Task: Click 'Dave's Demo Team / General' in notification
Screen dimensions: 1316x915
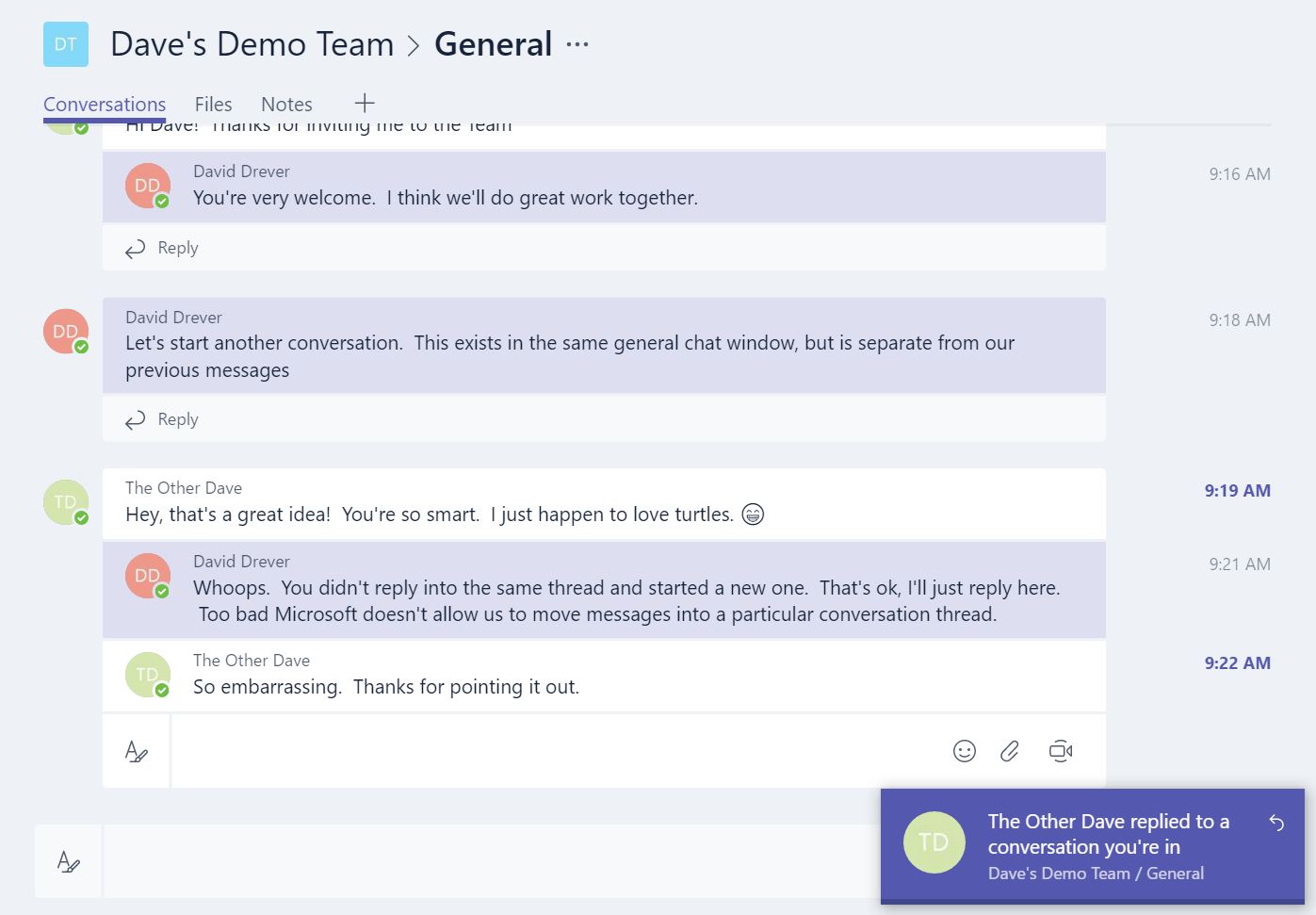Action: click(1096, 874)
